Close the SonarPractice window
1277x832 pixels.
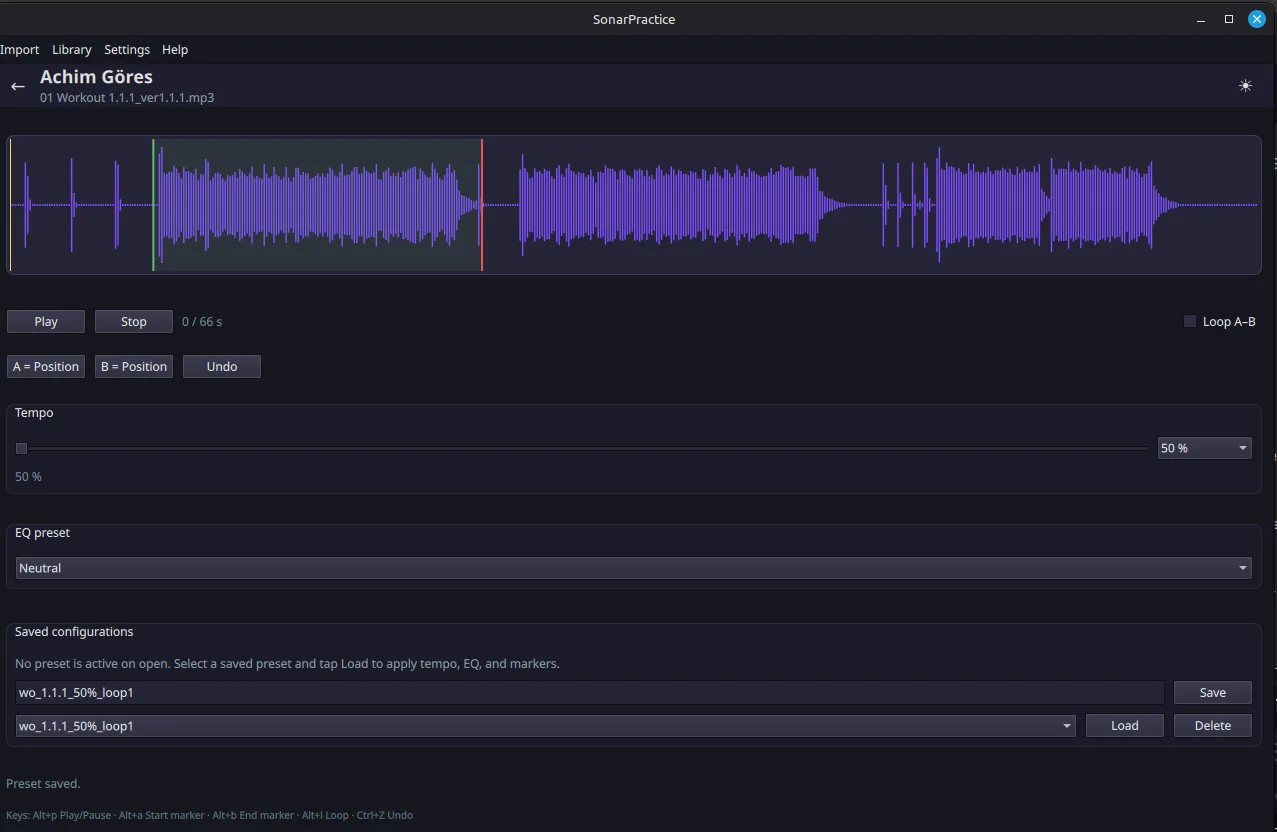pyautogui.click(x=1257, y=19)
